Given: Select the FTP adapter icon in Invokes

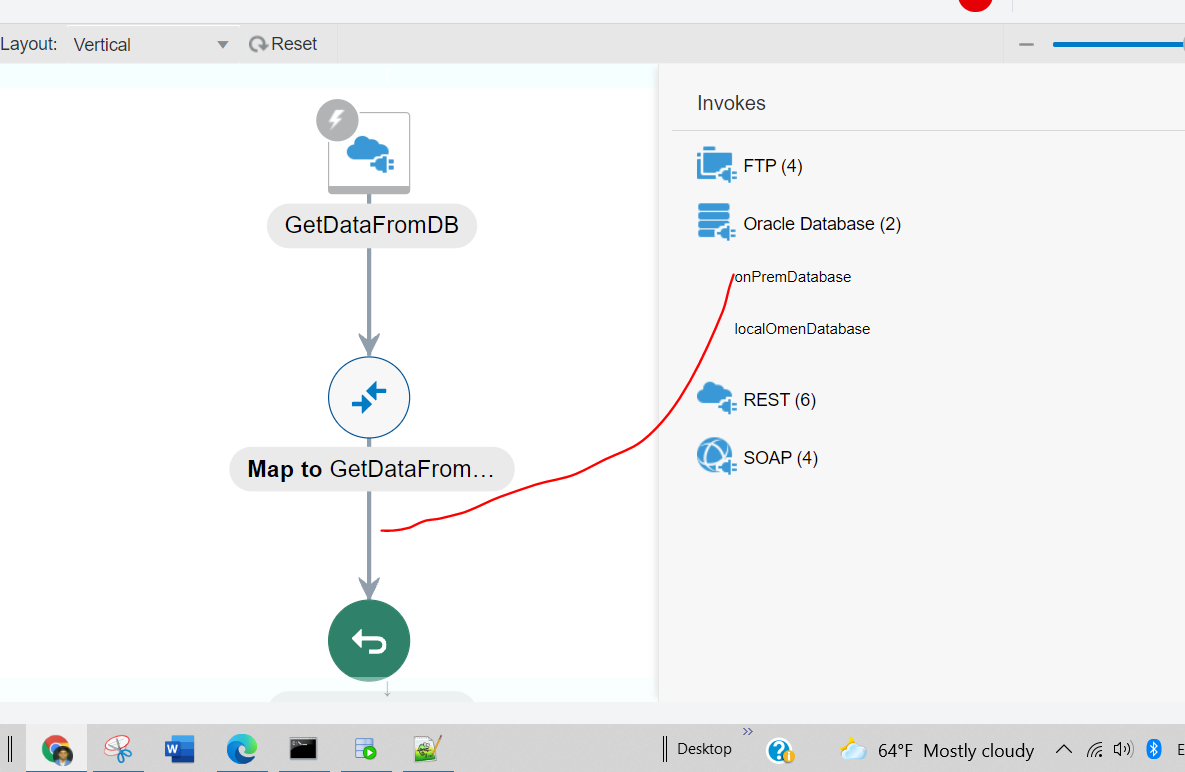Looking at the screenshot, I should (x=715, y=164).
